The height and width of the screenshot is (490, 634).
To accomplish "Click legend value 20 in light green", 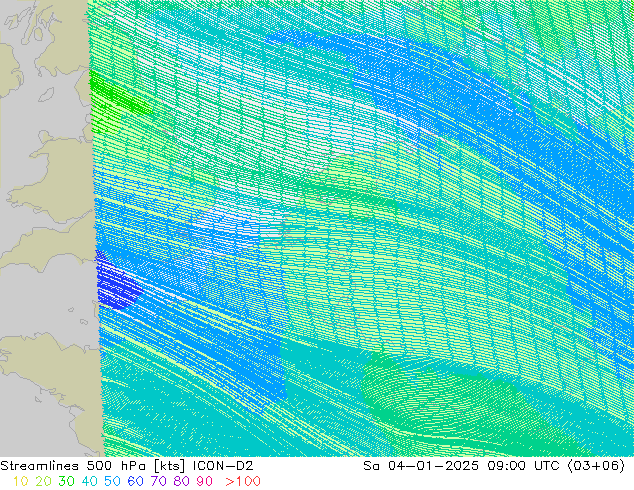I will (x=43, y=481).
